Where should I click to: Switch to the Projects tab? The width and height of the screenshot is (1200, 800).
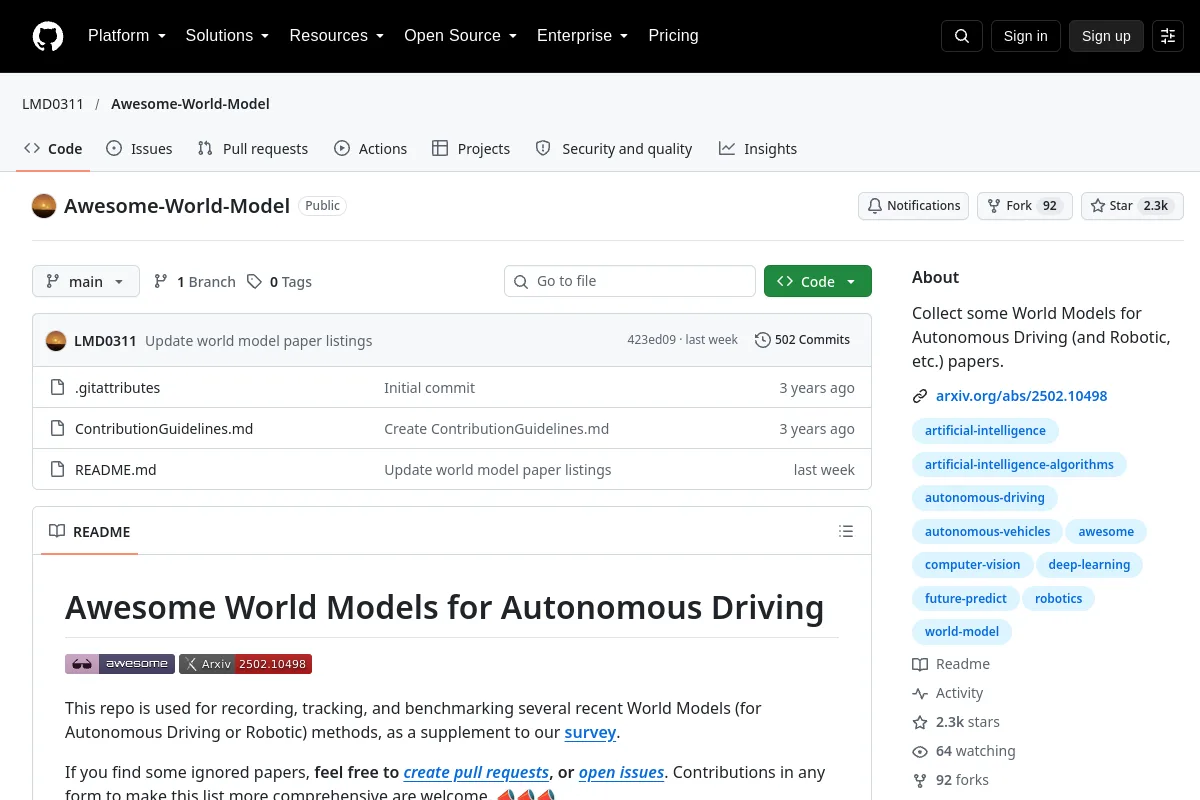tap(471, 149)
